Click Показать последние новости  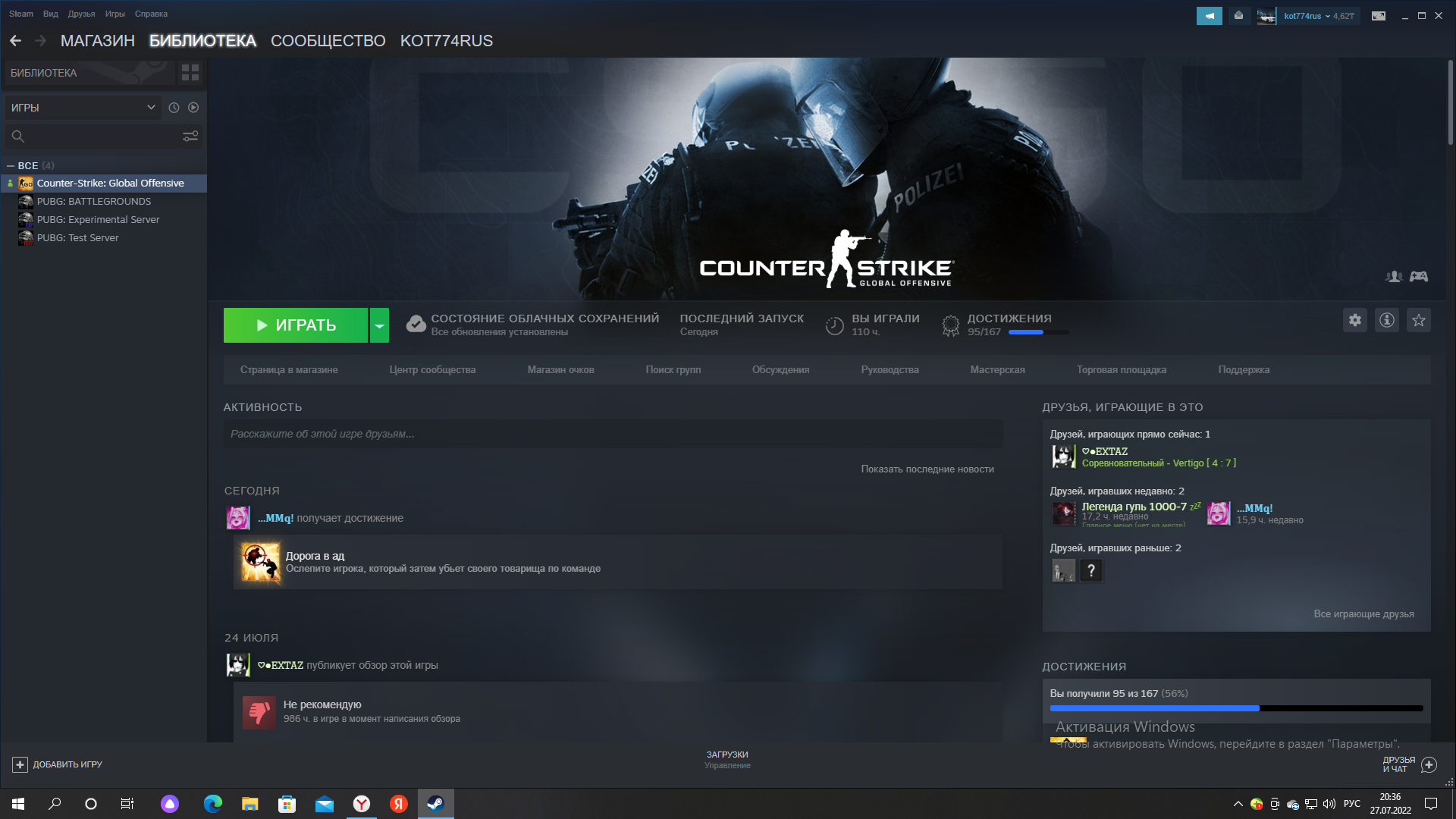point(927,469)
